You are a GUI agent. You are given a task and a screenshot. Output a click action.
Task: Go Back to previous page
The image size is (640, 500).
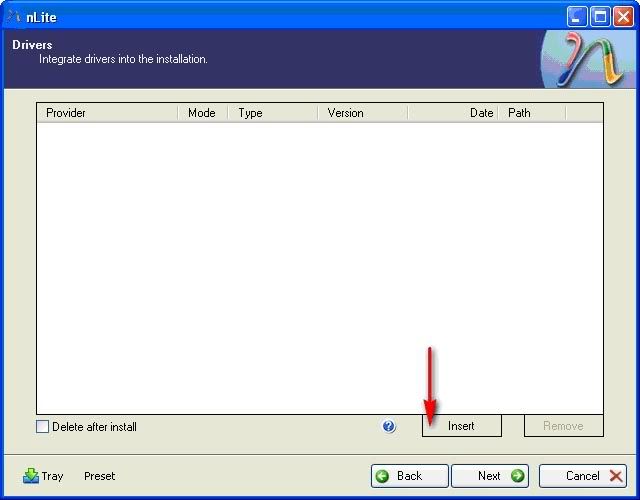pos(410,476)
